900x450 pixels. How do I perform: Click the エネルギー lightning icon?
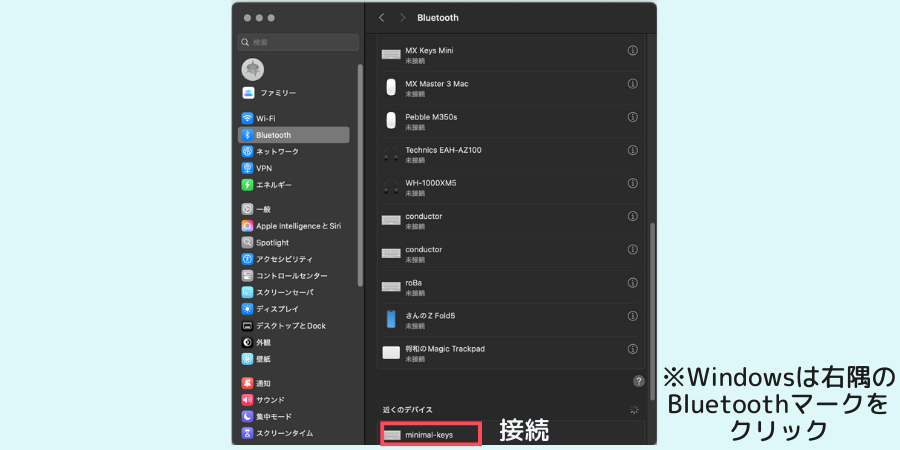[x=247, y=185]
